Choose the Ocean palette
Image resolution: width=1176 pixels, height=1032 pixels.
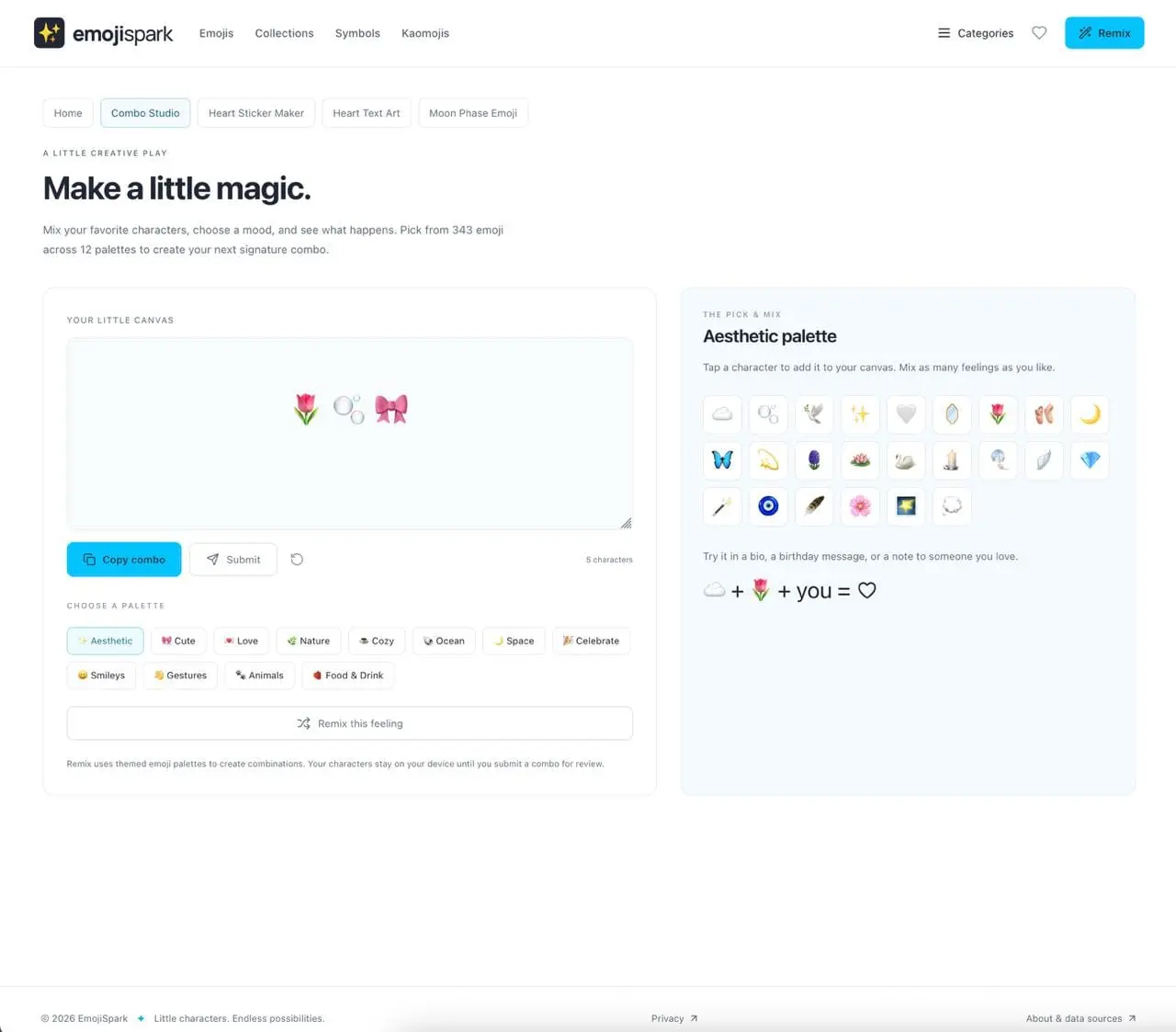[x=444, y=641]
